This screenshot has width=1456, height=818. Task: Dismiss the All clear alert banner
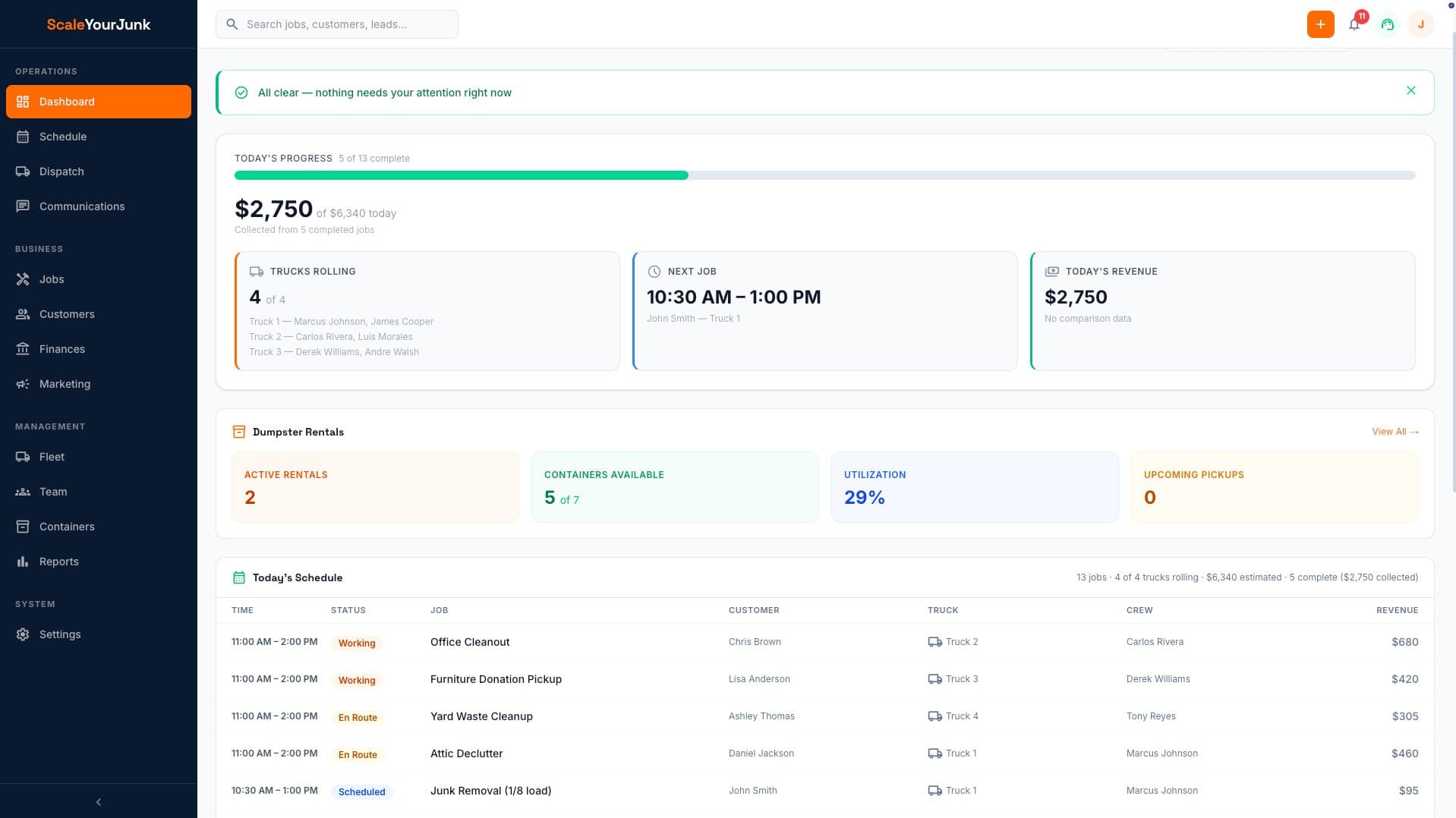pyautogui.click(x=1410, y=90)
